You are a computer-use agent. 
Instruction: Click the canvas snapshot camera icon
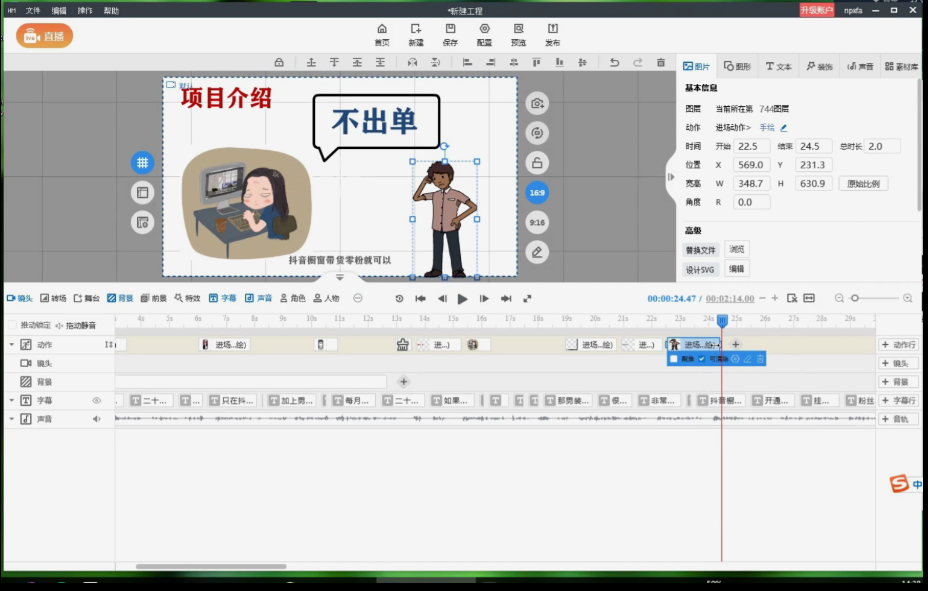coord(537,104)
